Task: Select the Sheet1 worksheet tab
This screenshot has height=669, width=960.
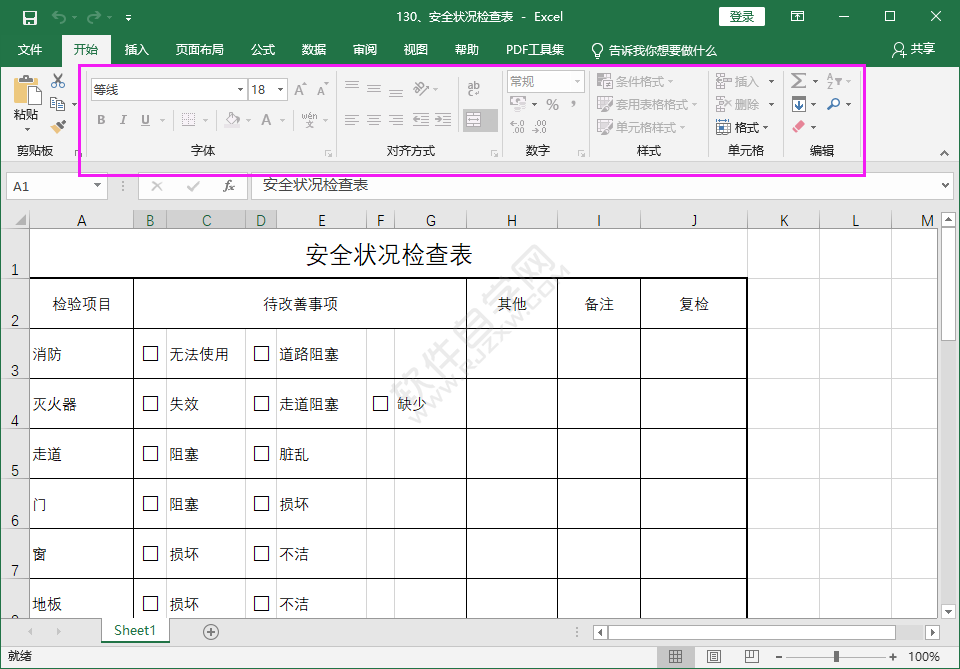Action: point(135,631)
